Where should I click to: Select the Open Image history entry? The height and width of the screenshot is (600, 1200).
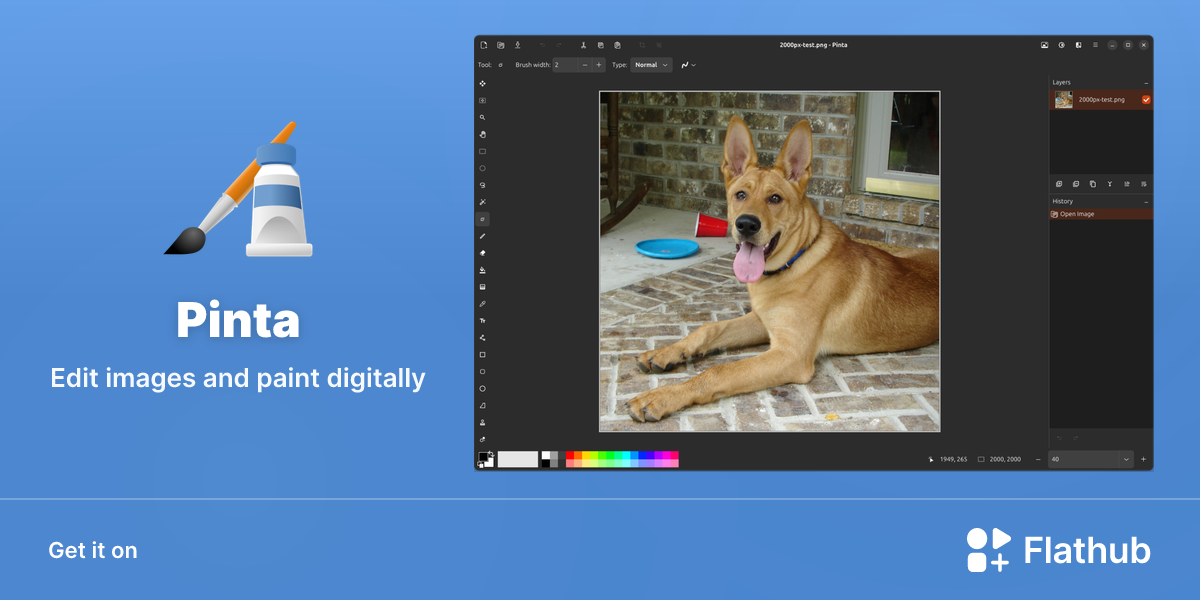coord(1100,214)
